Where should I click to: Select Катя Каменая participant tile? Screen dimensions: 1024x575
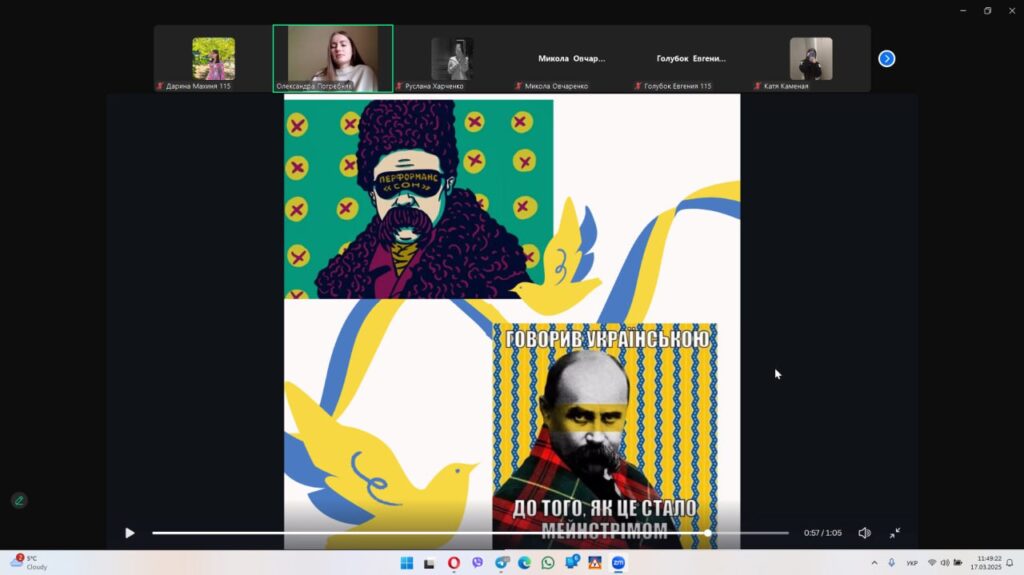[810, 59]
